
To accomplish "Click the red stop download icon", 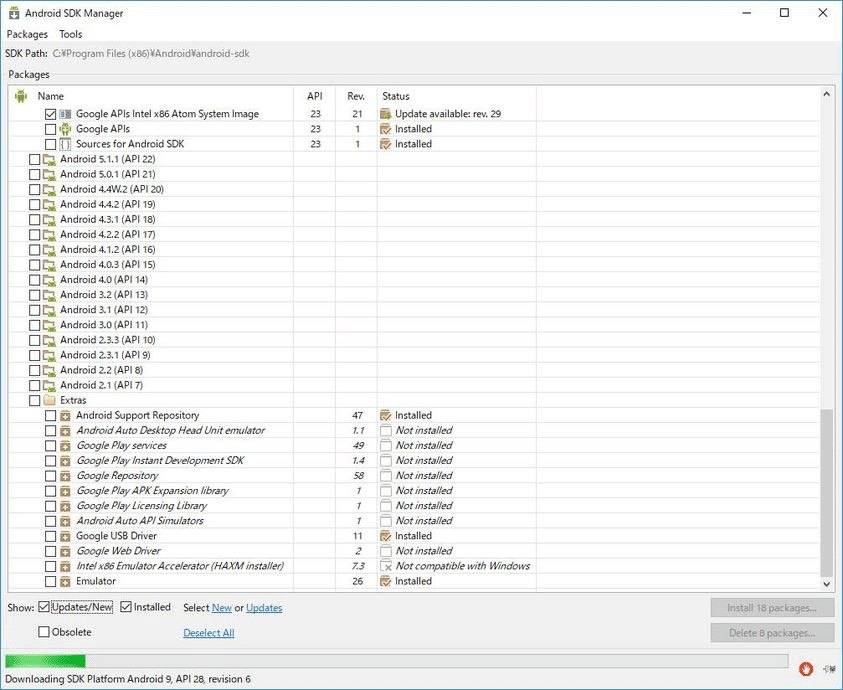I will pyautogui.click(x=805, y=669).
